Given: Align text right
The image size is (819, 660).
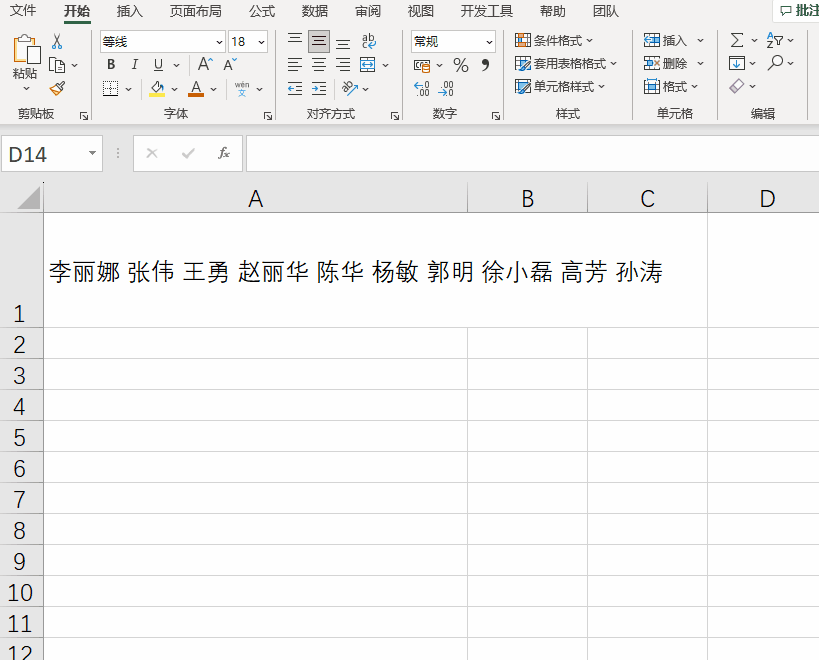Looking at the screenshot, I should pyautogui.click(x=343, y=65).
